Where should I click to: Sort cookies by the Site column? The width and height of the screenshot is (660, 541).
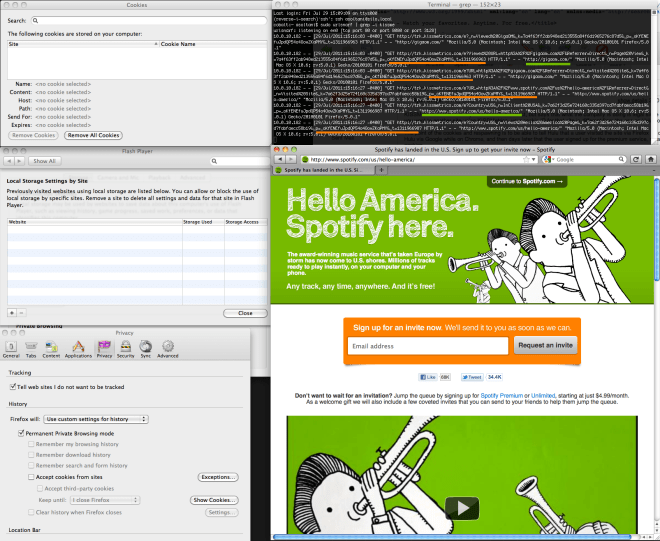point(80,45)
